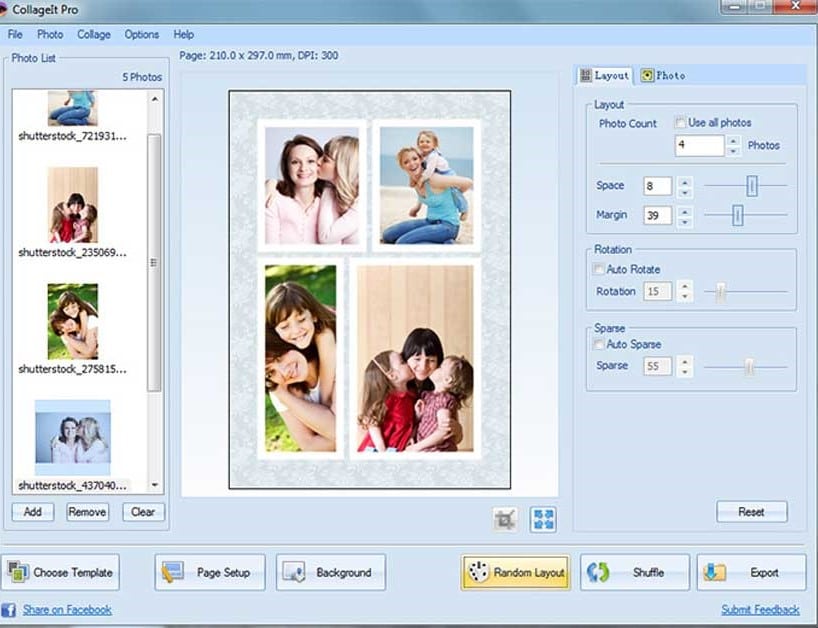Click the fit-to-window arrows icon below the canvas
The image size is (818, 628).
click(x=543, y=520)
